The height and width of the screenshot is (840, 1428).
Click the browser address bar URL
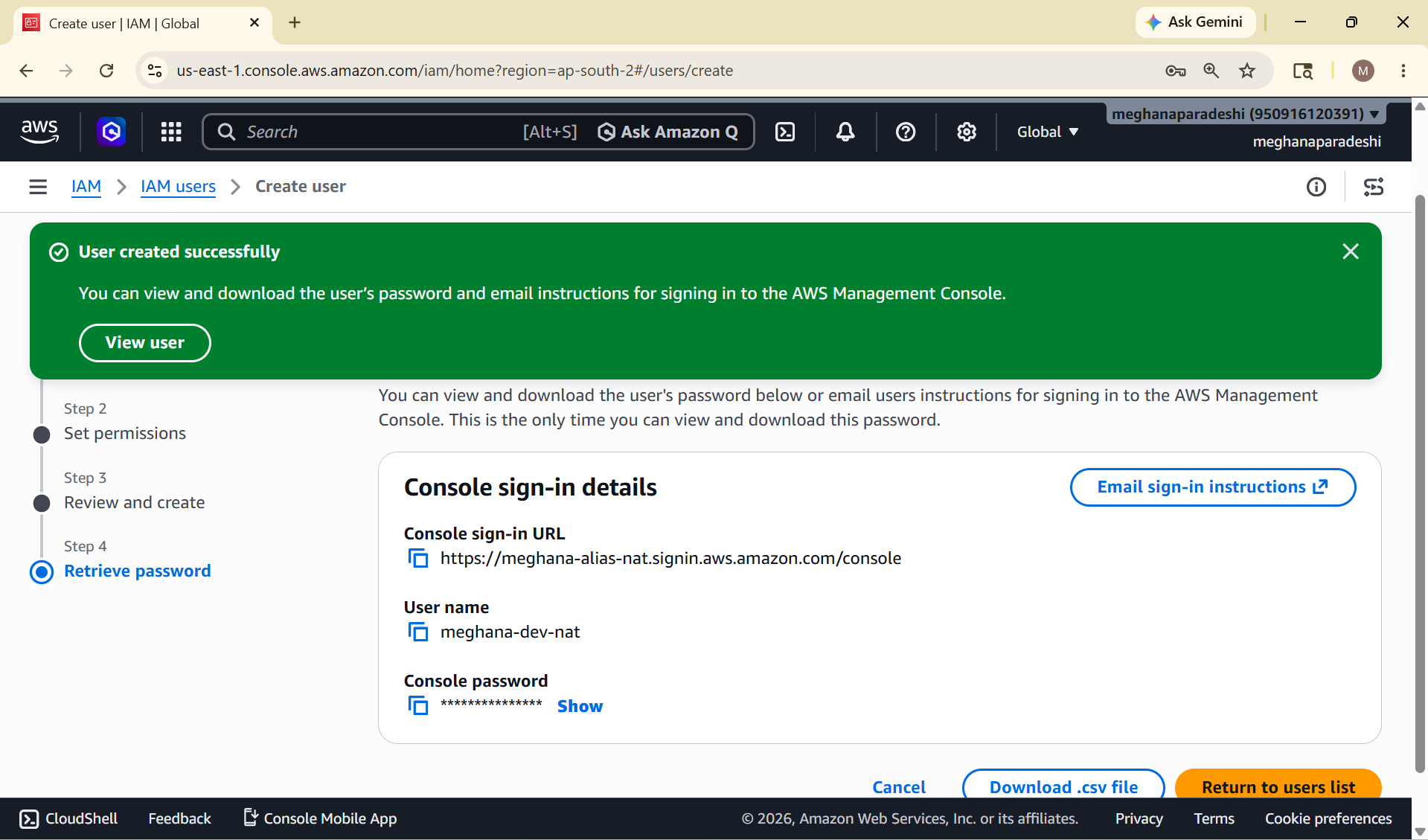click(x=455, y=71)
